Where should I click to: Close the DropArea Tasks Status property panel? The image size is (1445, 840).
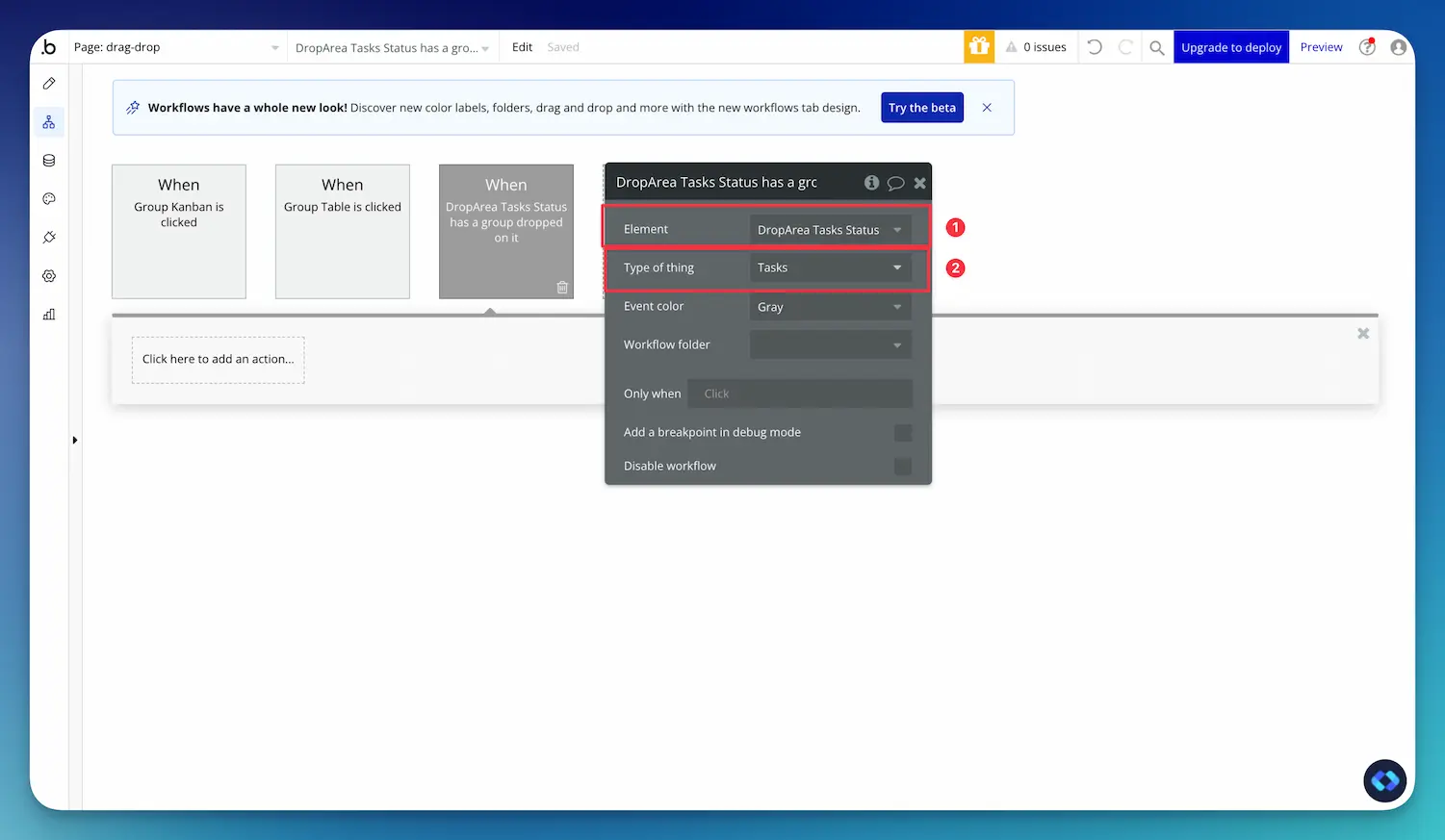pos(919,183)
